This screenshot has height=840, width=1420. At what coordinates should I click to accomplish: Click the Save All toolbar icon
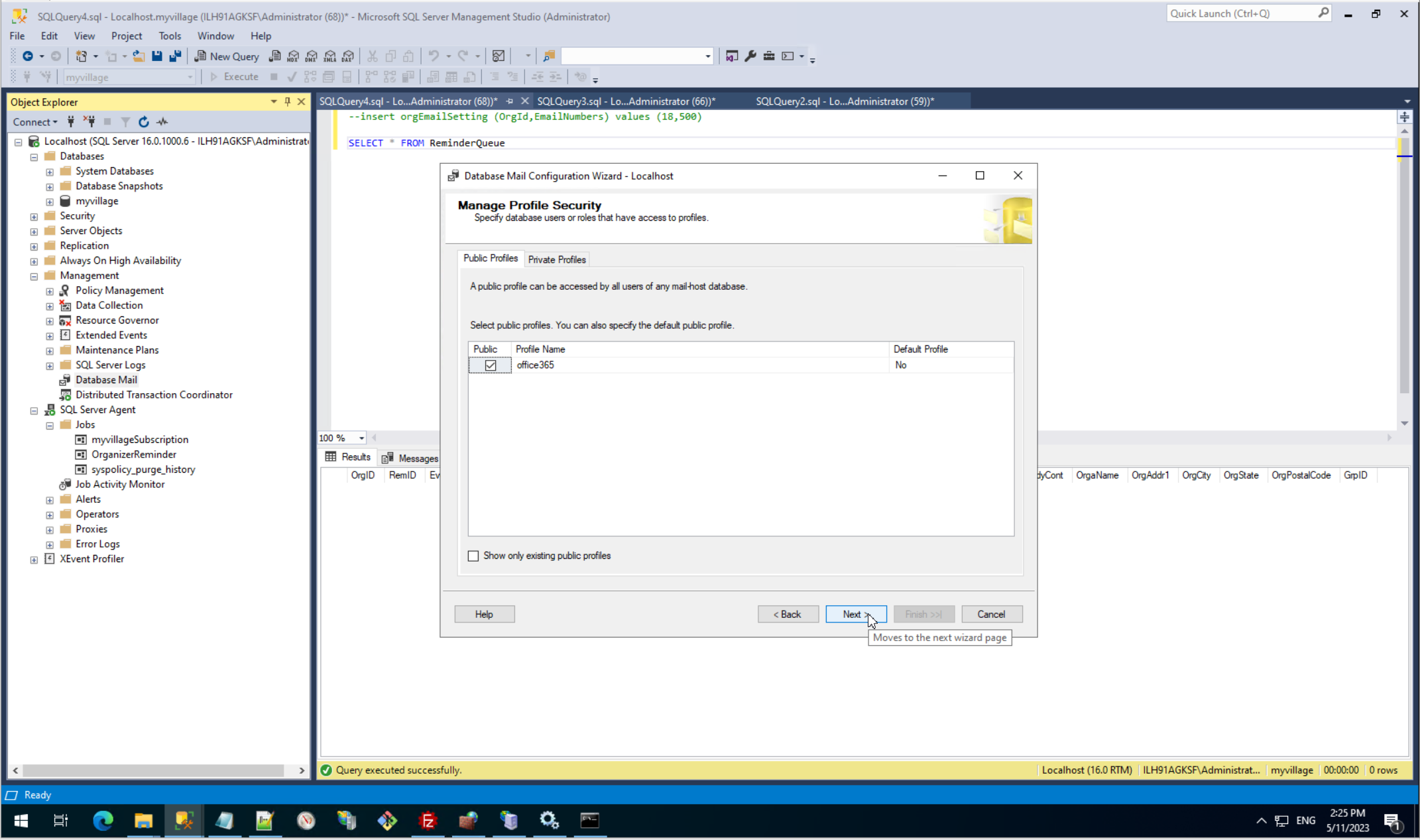point(175,56)
